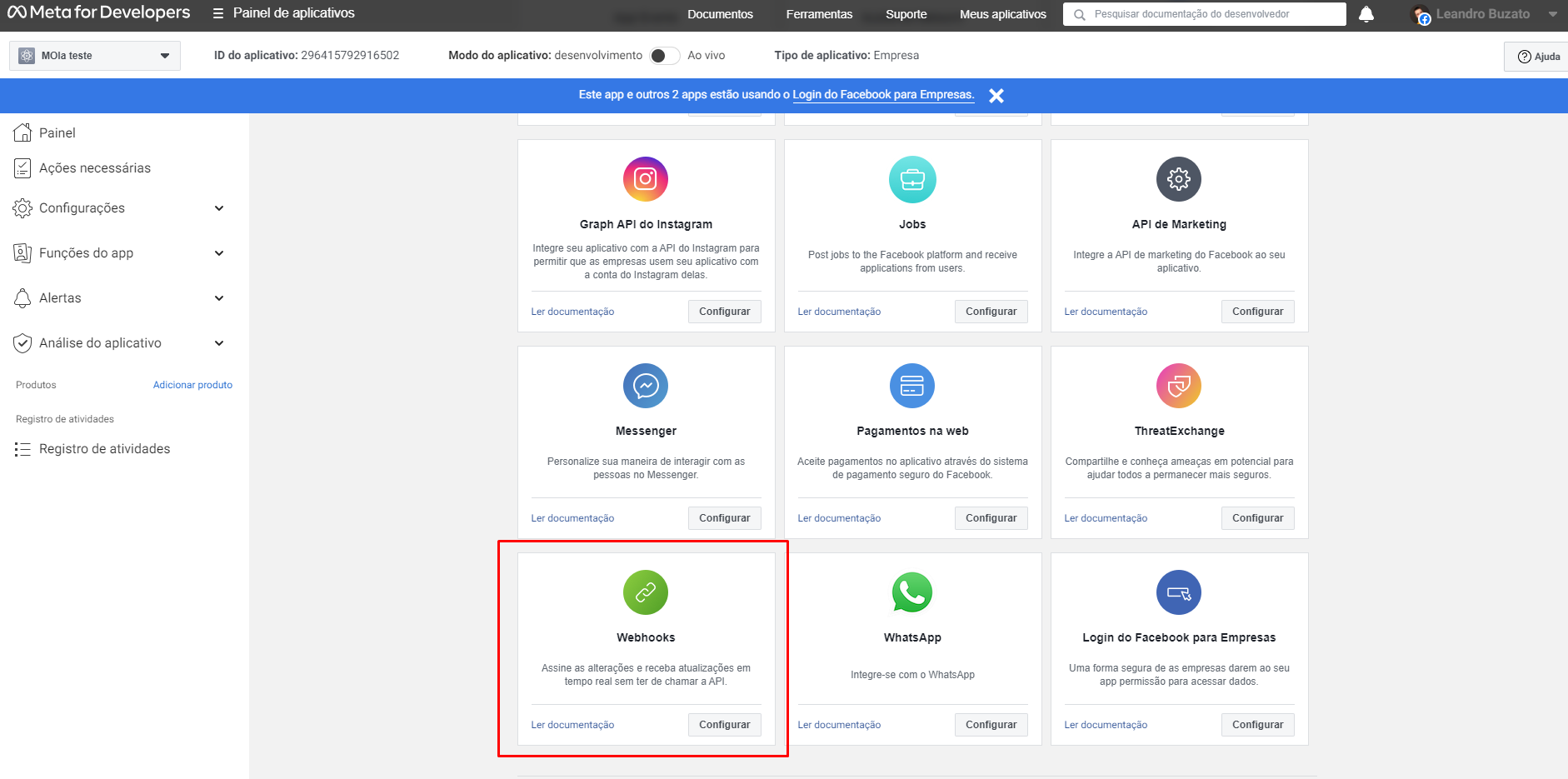This screenshot has height=779, width=1568.
Task: Expand the Configurações sidebar section
Action: point(219,208)
